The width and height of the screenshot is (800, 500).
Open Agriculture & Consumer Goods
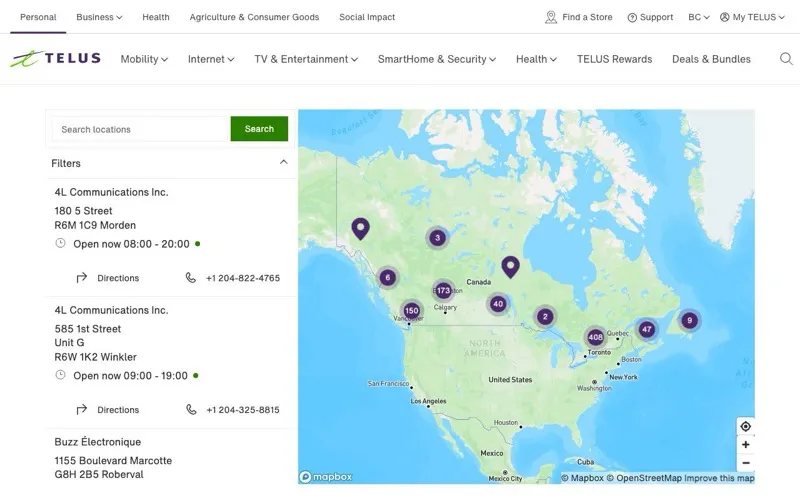point(254,17)
